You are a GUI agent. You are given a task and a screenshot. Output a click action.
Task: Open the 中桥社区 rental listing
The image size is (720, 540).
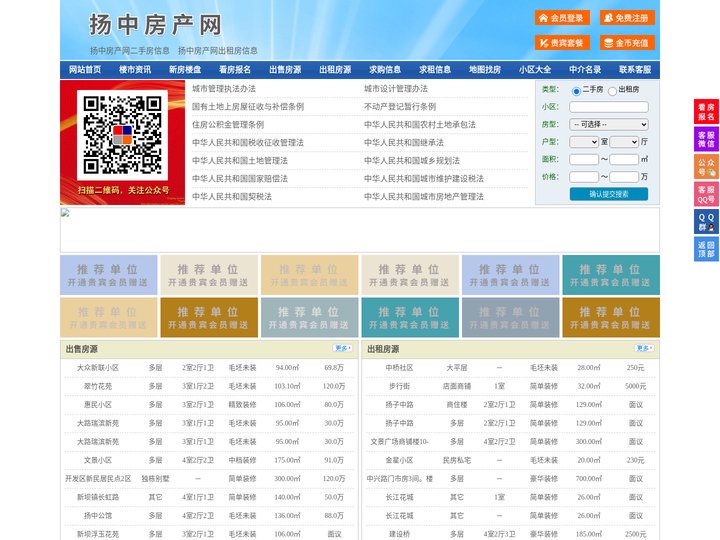(x=399, y=368)
